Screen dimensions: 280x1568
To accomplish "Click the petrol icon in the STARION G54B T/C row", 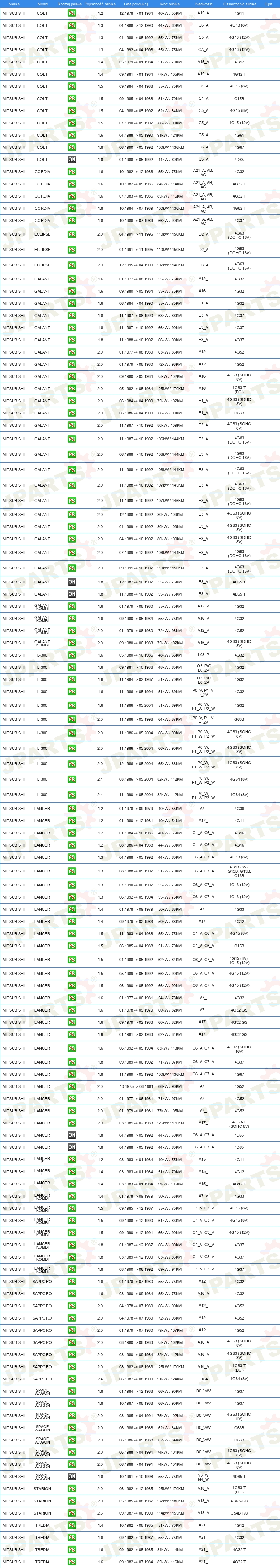I will pyautogui.click(x=72, y=1513).
